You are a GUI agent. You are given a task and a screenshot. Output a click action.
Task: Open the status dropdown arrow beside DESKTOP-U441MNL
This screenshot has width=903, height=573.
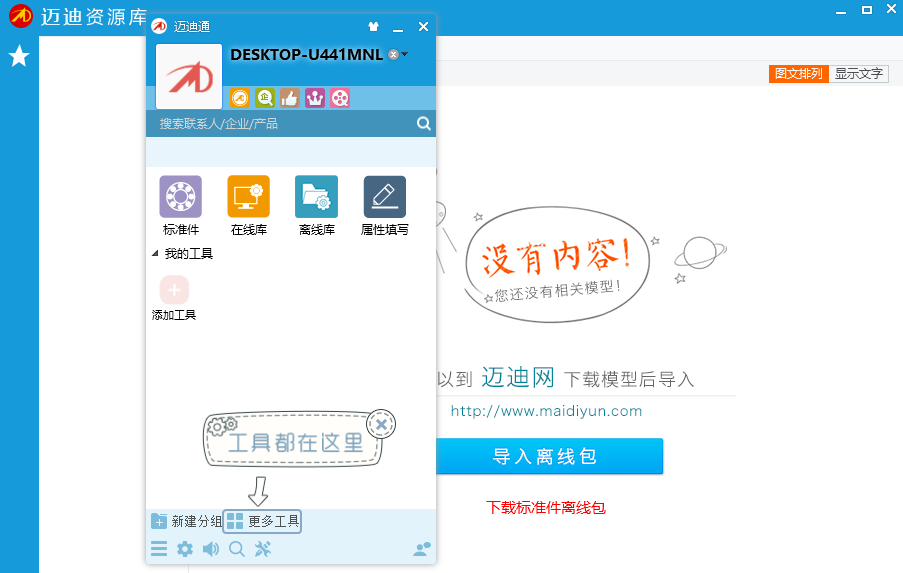click(405, 54)
